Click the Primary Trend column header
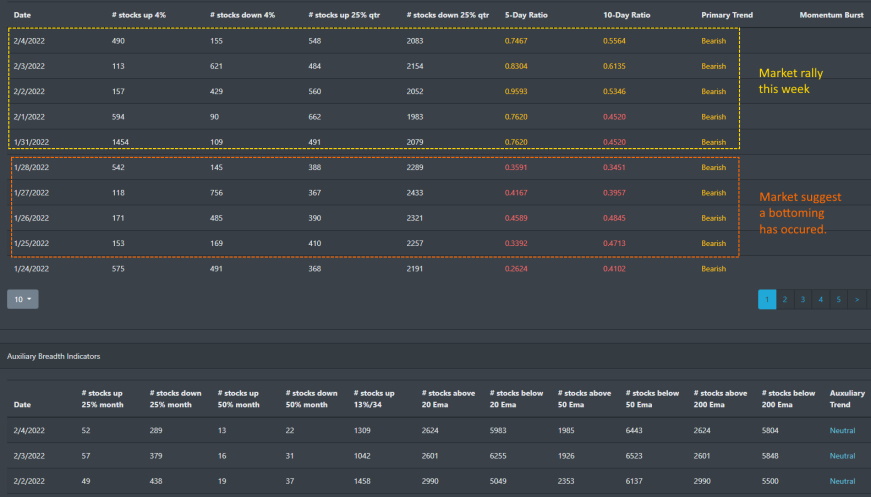 pyautogui.click(x=727, y=15)
